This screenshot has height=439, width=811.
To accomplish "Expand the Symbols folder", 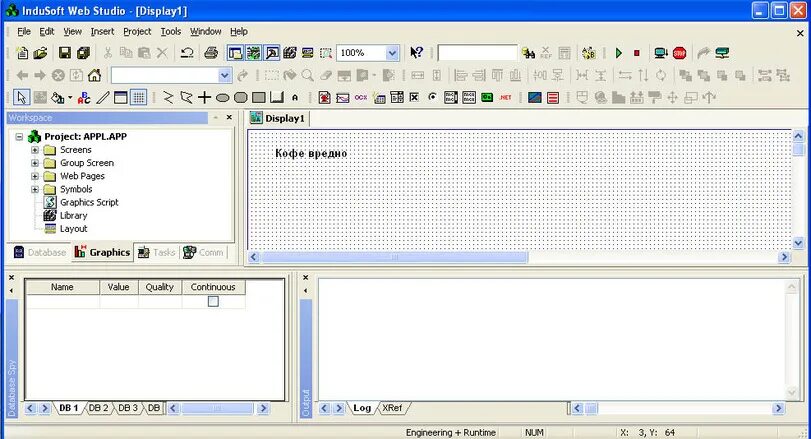I will (x=35, y=189).
